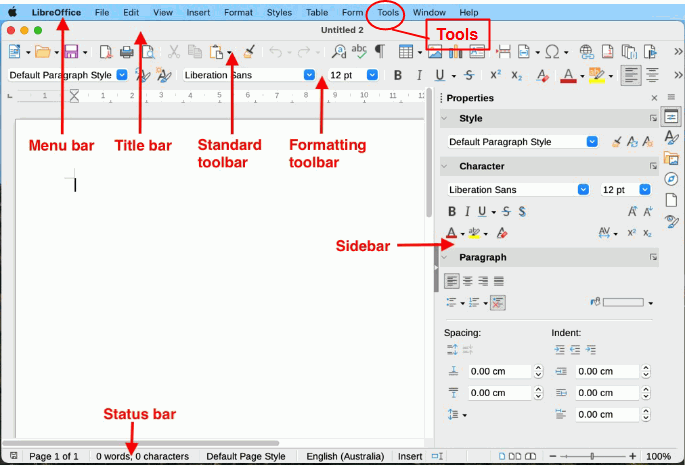Toggle Justified alignment in sidebar Paragraph section
The width and height of the screenshot is (685, 466).
[x=499, y=281]
